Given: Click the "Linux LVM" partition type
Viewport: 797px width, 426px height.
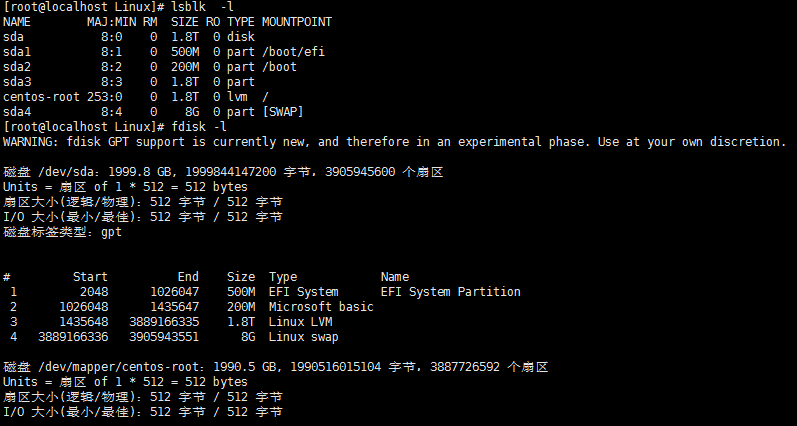Looking at the screenshot, I should click(x=303, y=322).
